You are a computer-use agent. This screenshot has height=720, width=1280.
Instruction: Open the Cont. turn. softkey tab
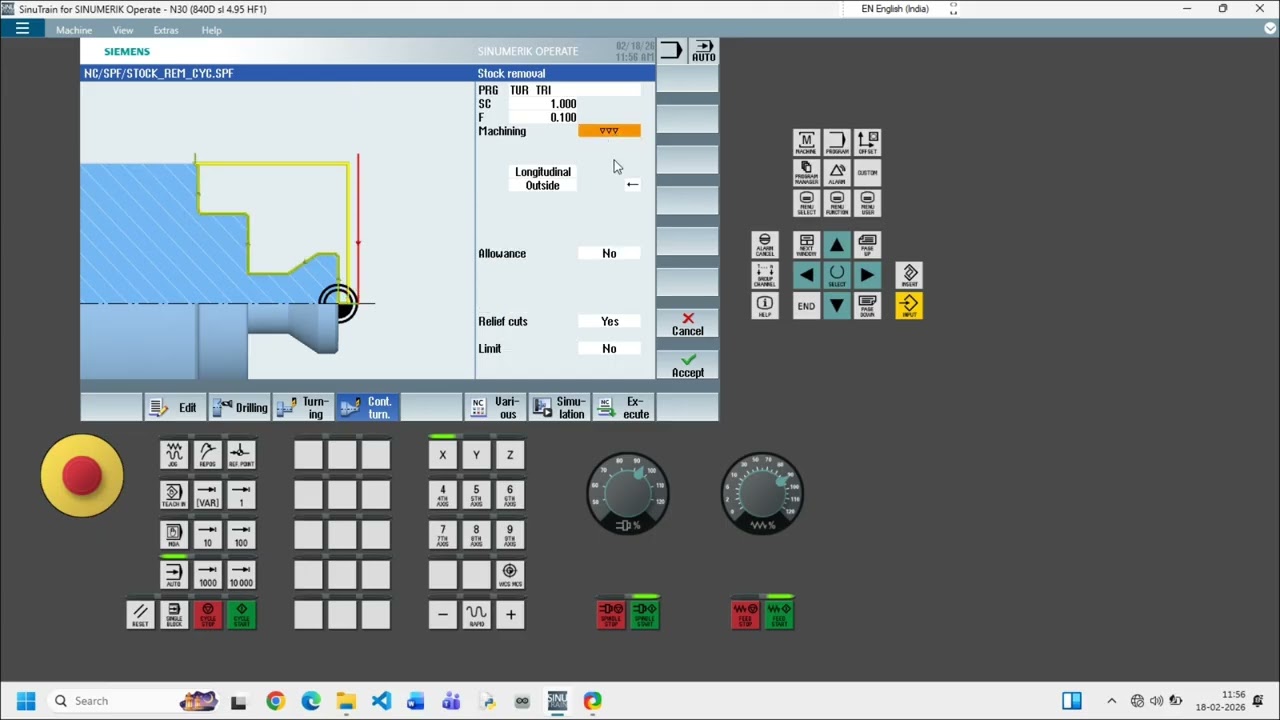coord(368,407)
